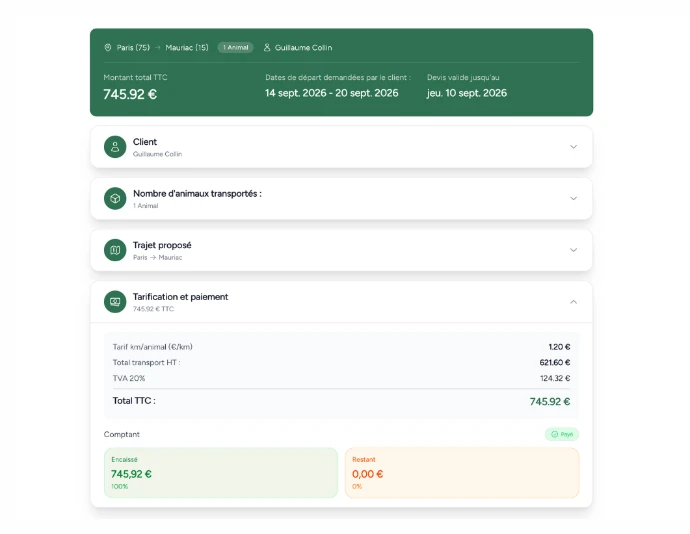This screenshot has height=534, width=690.
Task: Click the round Client person icon
Action: 115,147
